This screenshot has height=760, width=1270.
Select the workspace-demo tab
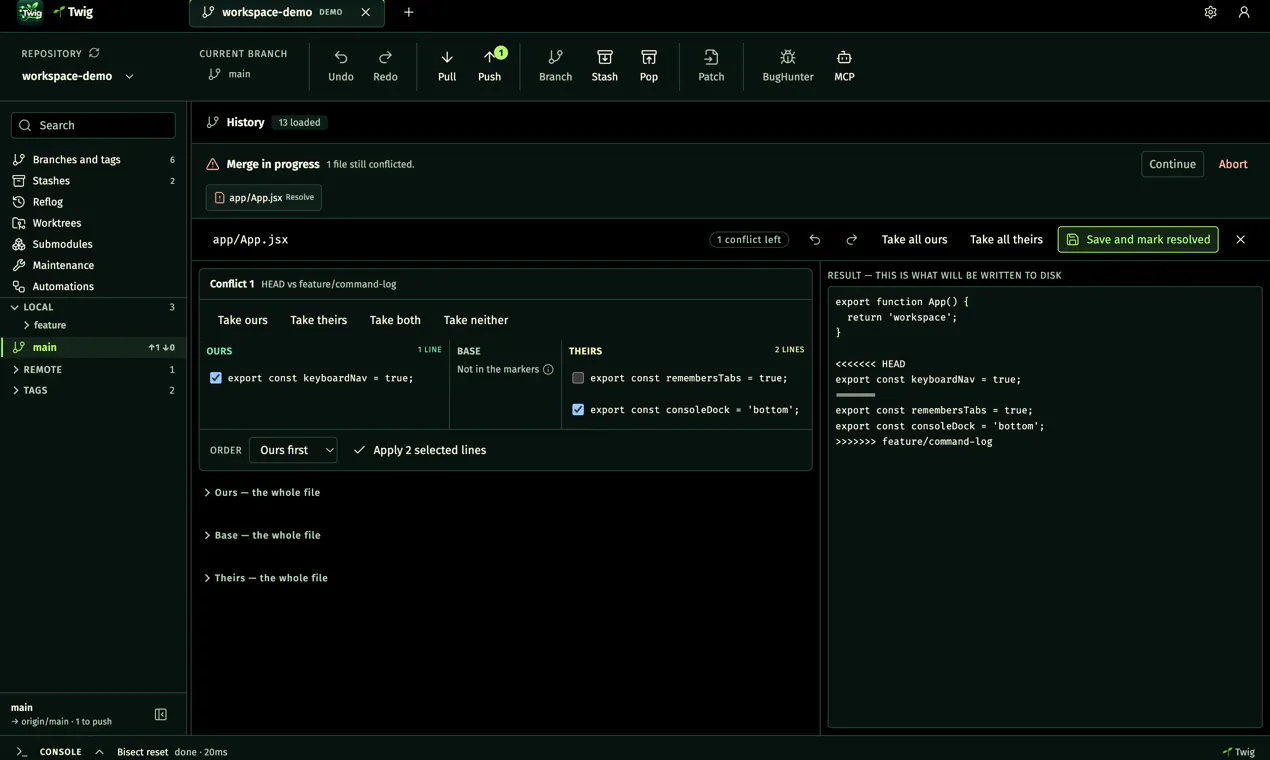click(x=286, y=13)
